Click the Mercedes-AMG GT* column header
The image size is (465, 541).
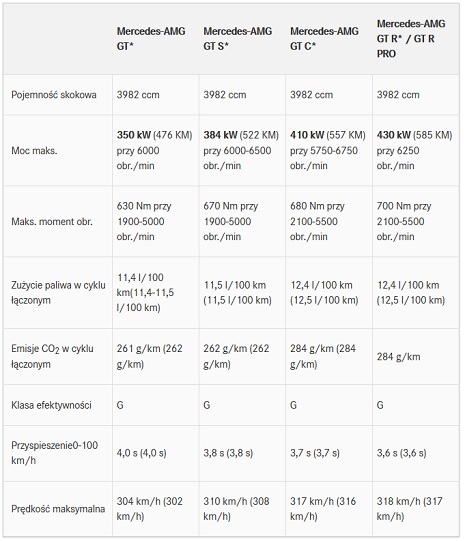click(x=151, y=38)
